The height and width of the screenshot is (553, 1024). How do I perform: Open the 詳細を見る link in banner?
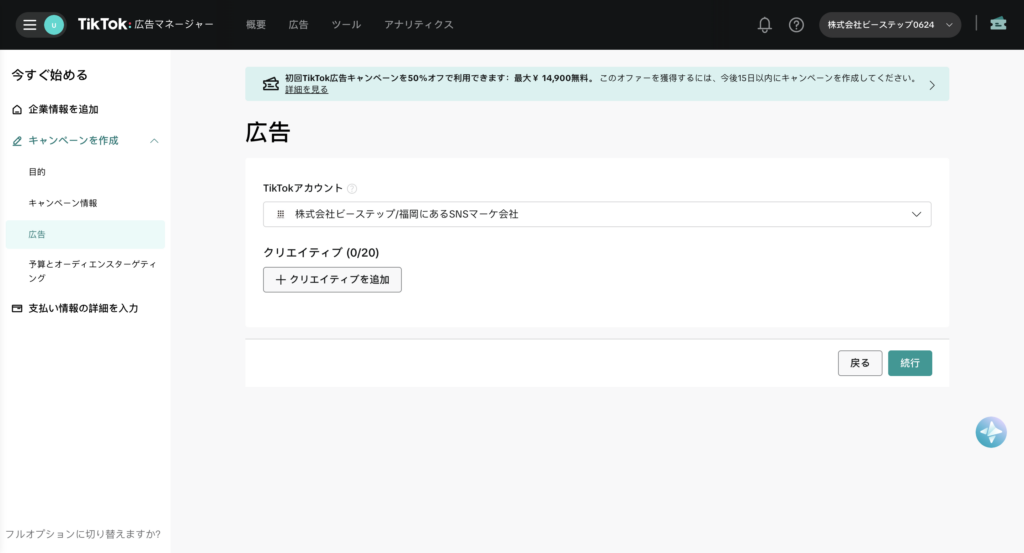306,90
